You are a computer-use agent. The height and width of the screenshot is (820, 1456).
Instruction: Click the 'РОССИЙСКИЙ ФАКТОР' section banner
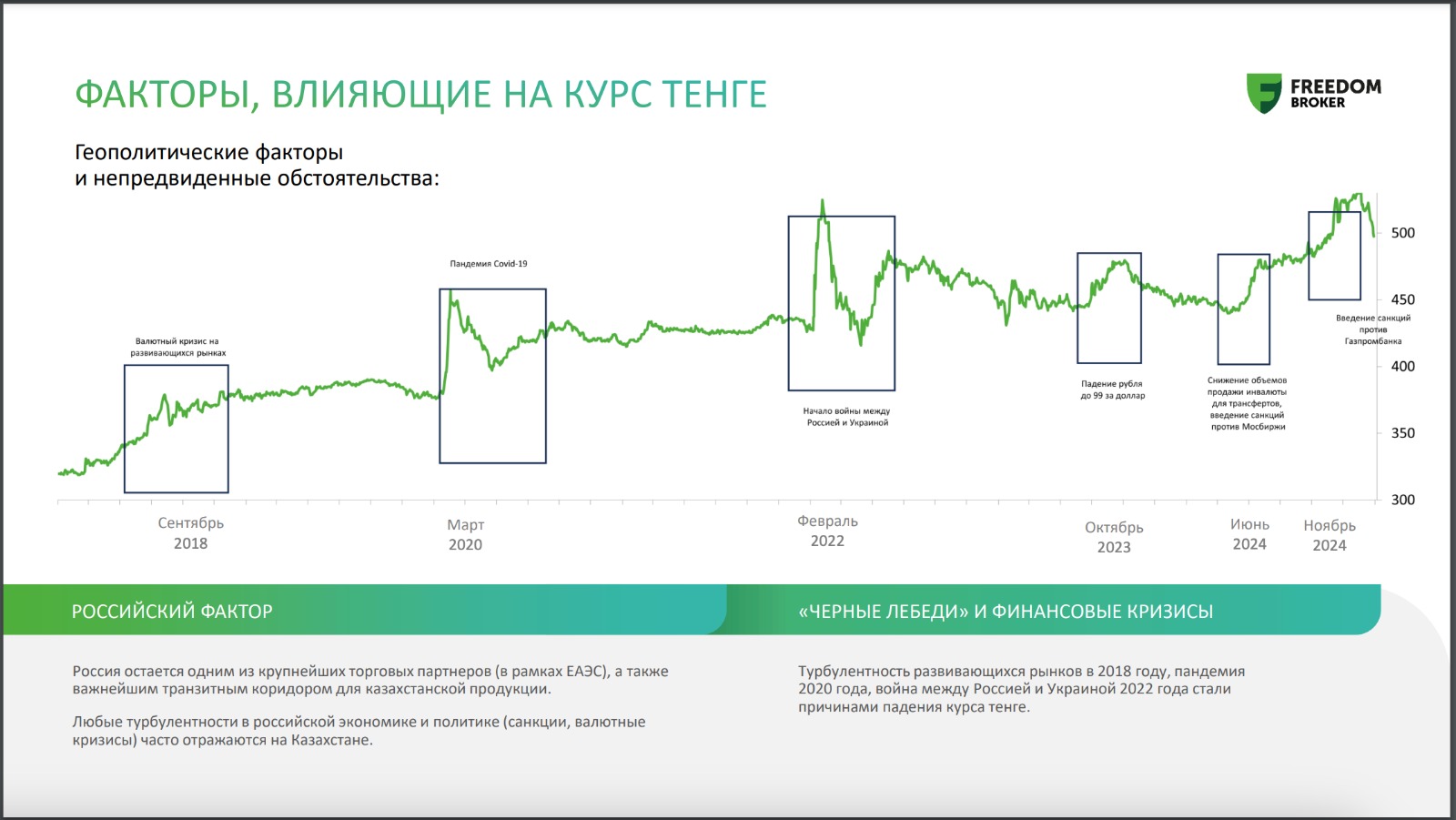pos(172,612)
